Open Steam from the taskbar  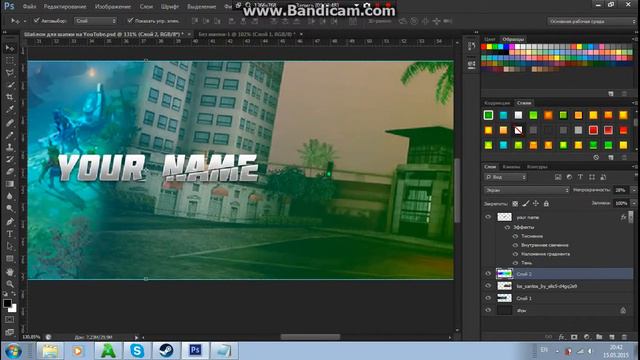point(166,351)
